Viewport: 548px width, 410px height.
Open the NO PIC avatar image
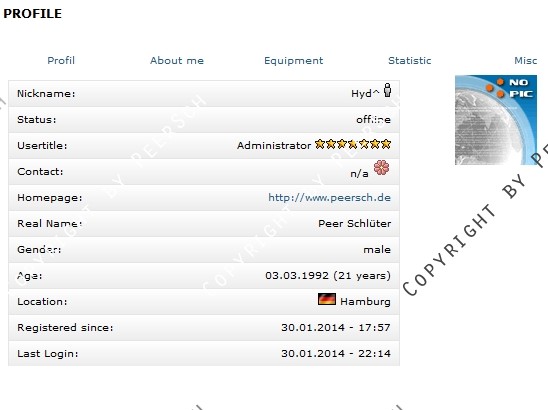tap(496, 120)
